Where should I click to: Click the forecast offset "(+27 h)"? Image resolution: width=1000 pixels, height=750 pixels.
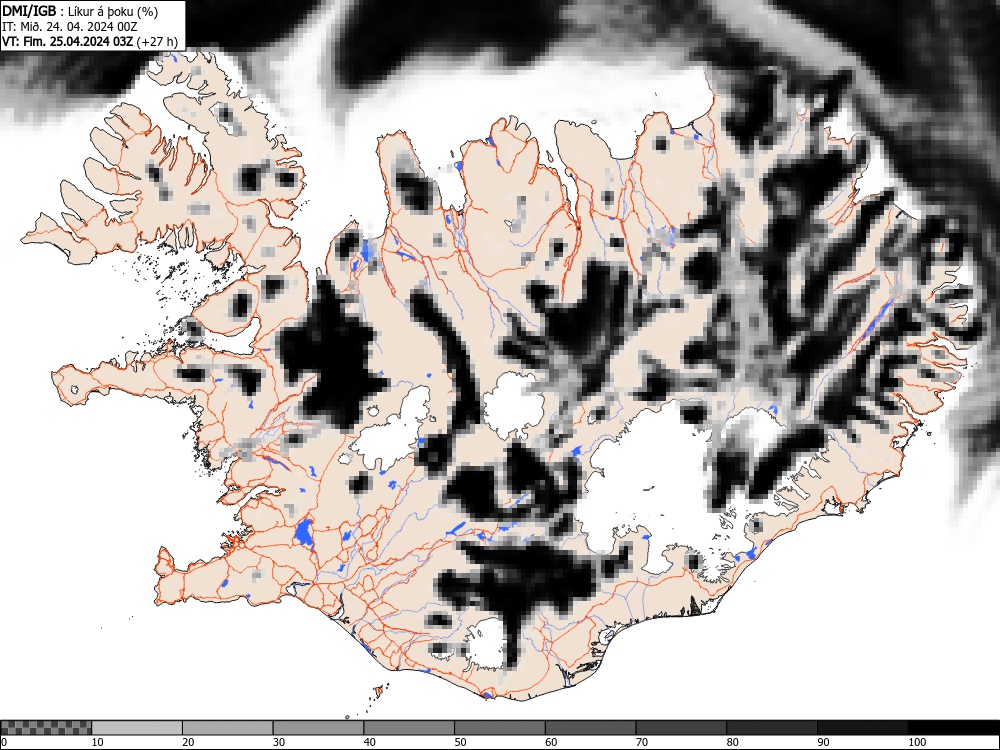click(x=158, y=42)
